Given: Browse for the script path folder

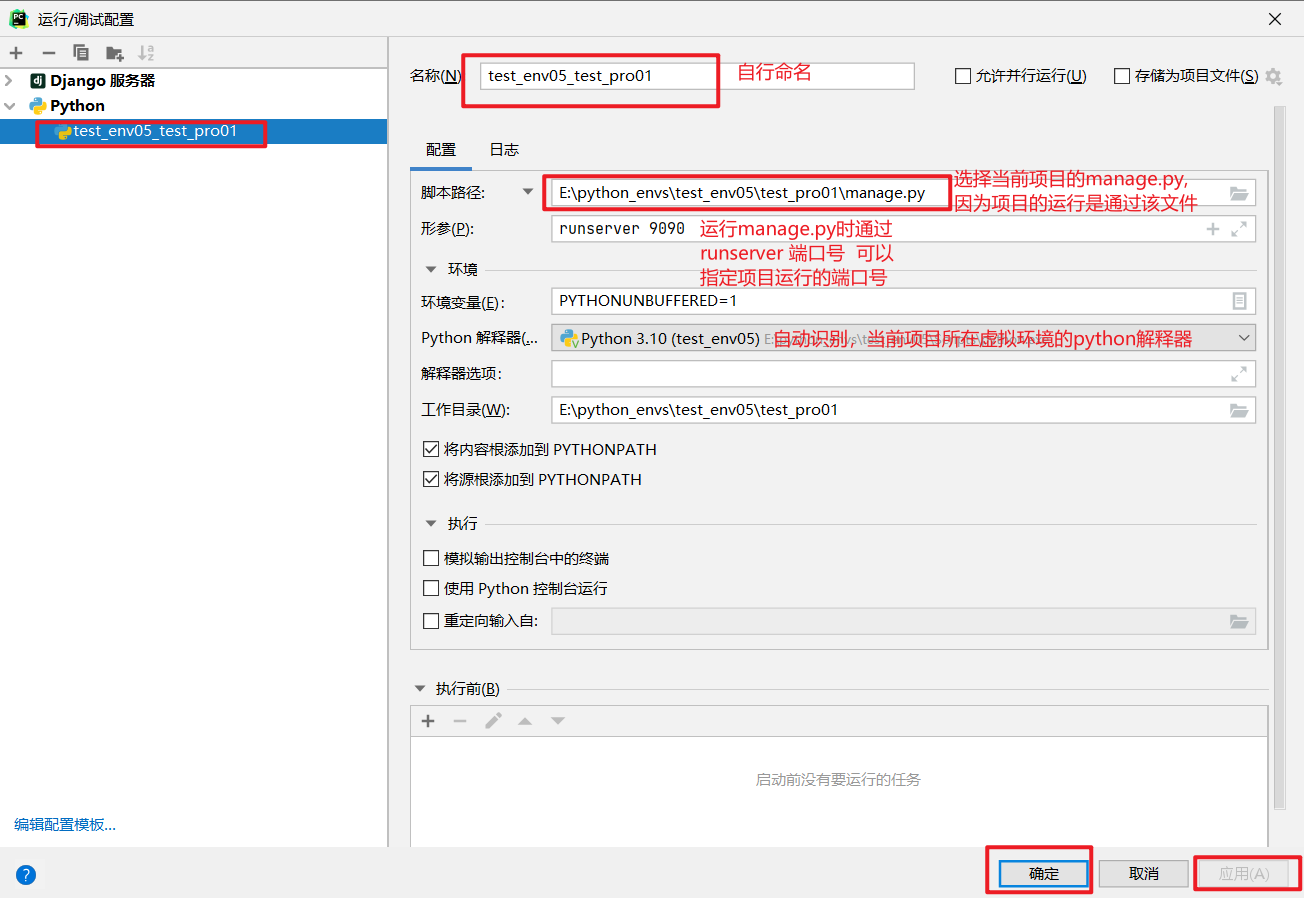Looking at the screenshot, I should [1239, 193].
